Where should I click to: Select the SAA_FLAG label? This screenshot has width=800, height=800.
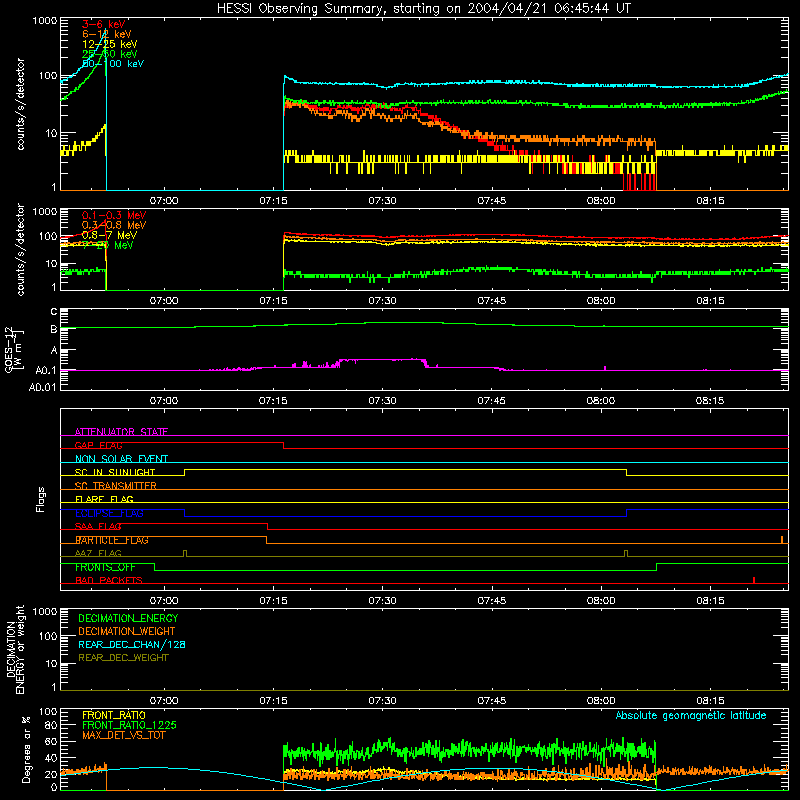pos(98,526)
